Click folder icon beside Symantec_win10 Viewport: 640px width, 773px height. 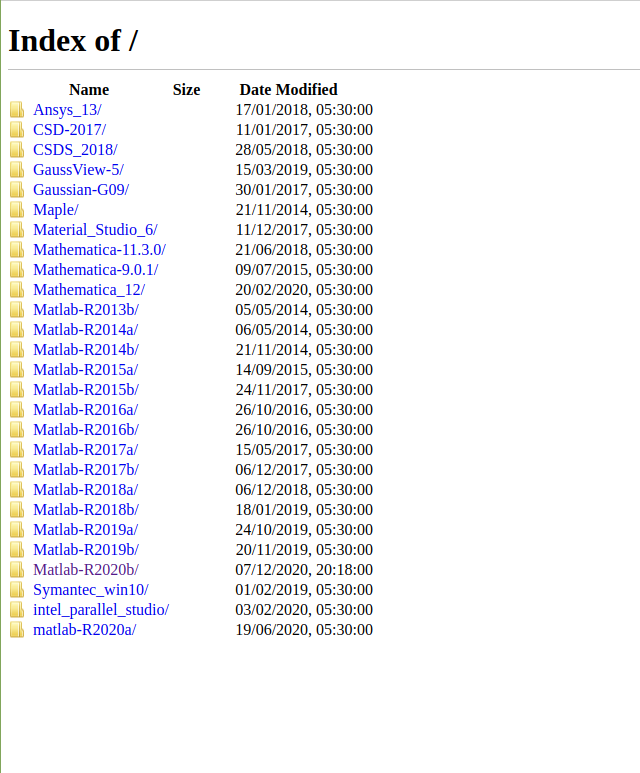click(x=17, y=590)
